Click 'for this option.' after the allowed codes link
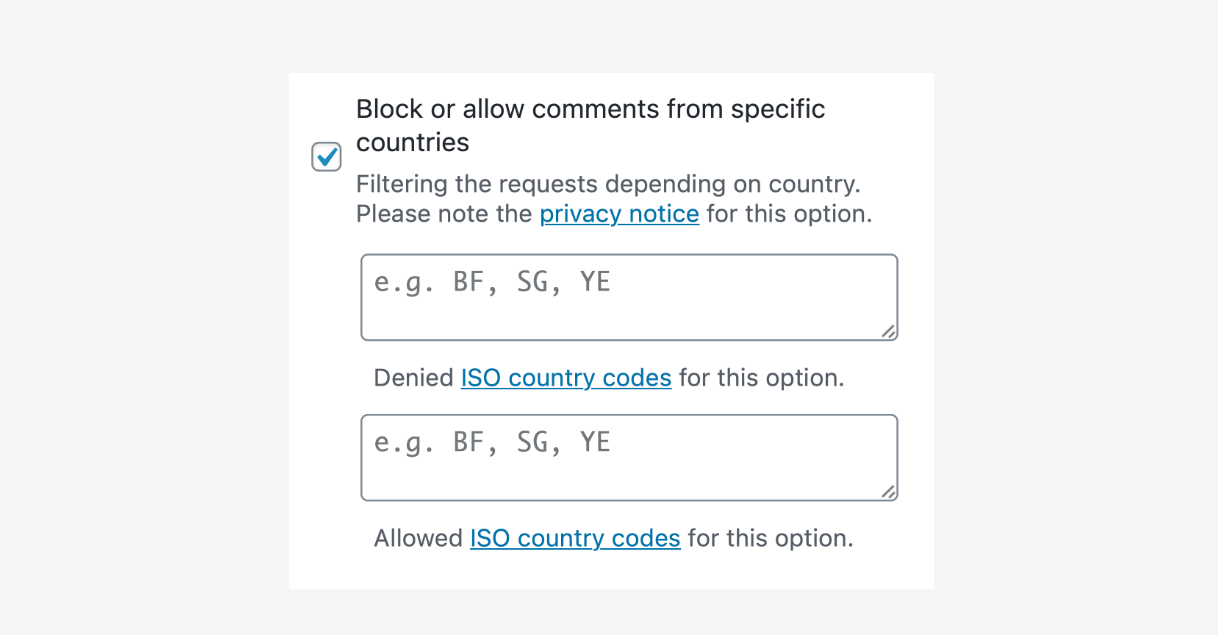 coord(771,538)
